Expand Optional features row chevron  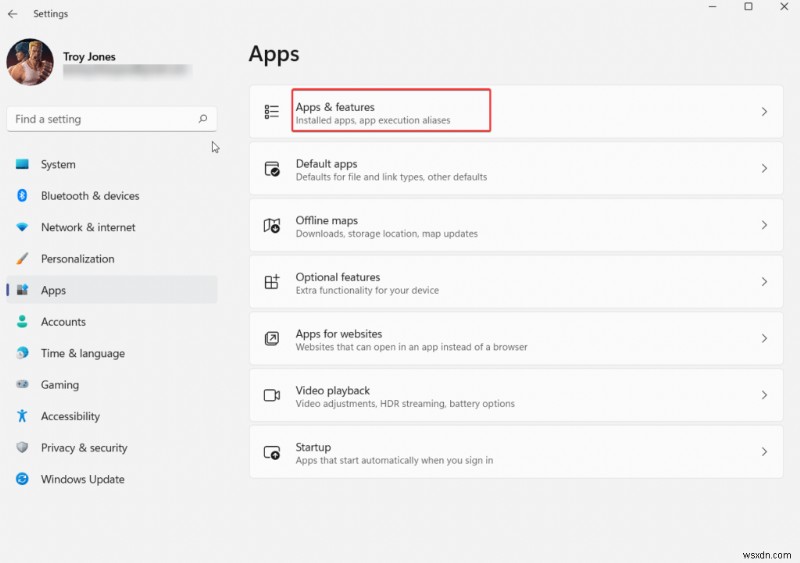(x=764, y=282)
